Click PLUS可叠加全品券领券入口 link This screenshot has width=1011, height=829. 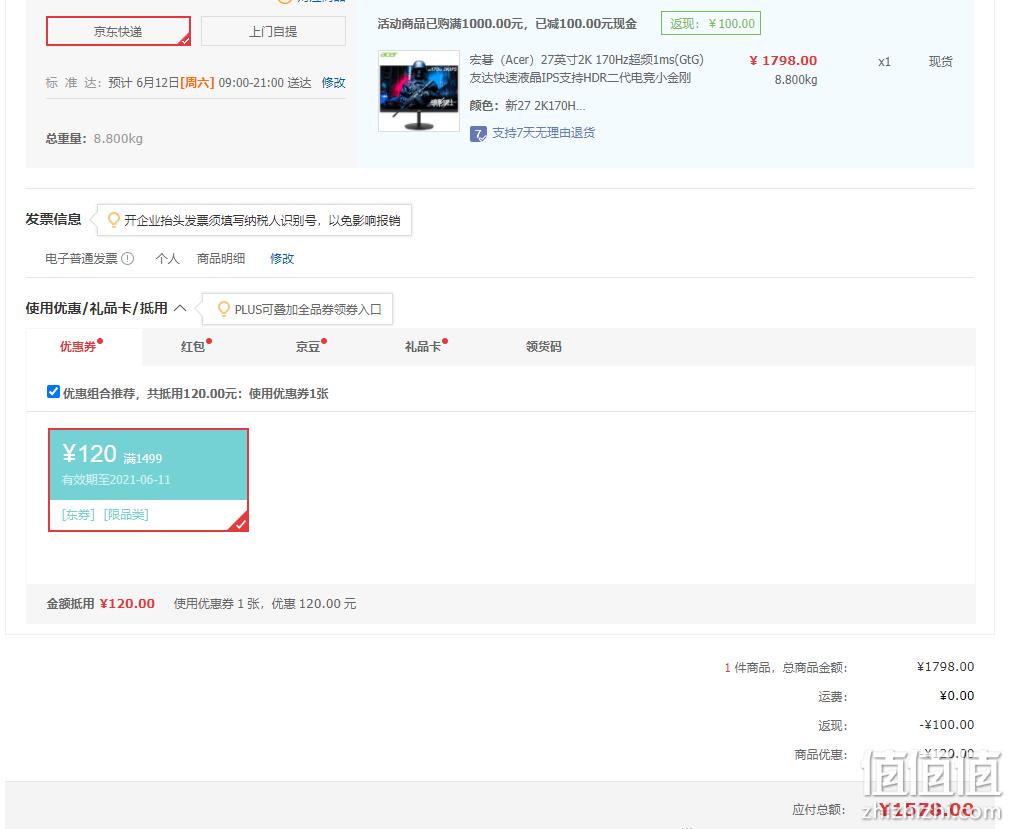[308, 309]
